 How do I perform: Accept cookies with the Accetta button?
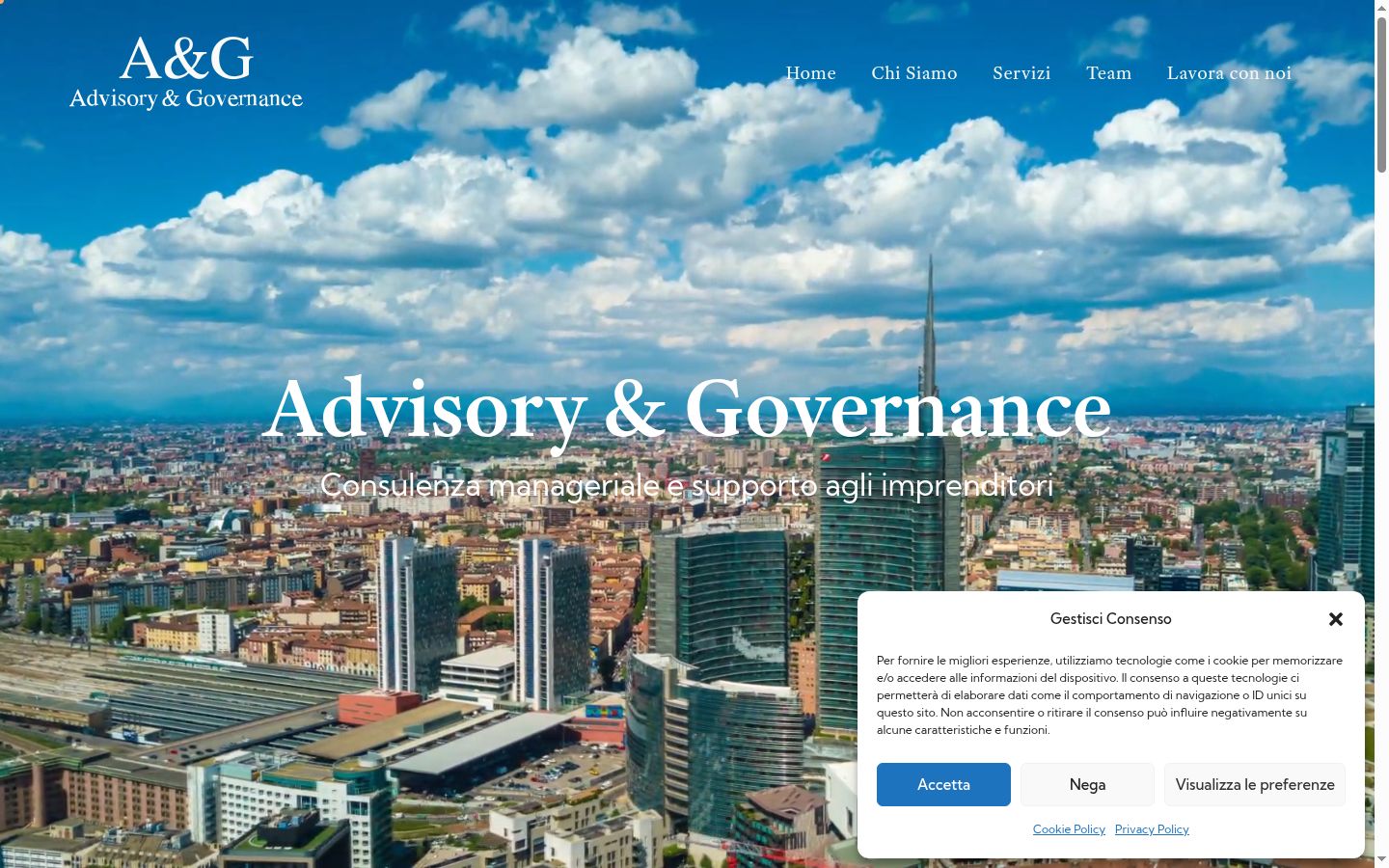tap(943, 784)
